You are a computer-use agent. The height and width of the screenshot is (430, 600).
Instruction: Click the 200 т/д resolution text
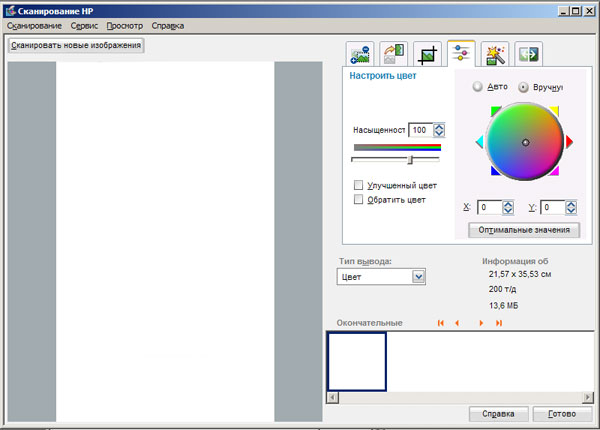pyautogui.click(x=502, y=289)
